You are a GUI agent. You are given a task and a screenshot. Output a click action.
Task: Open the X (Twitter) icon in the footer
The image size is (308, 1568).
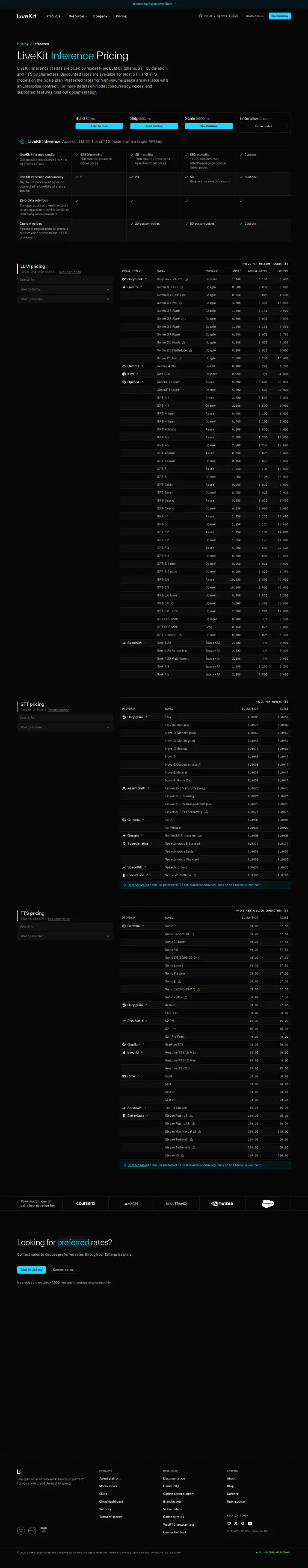coord(236,1524)
